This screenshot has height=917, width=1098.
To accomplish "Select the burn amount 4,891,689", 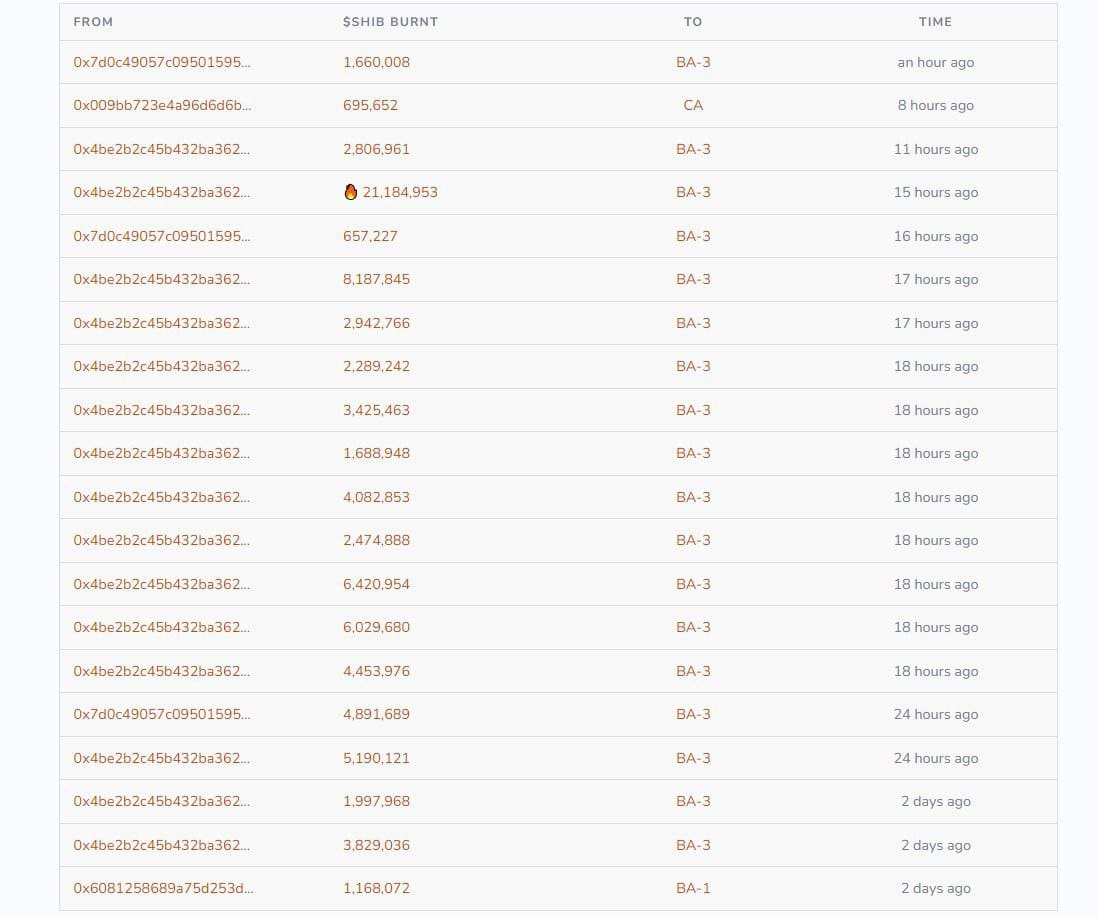I will pyautogui.click(x=376, y=714).
